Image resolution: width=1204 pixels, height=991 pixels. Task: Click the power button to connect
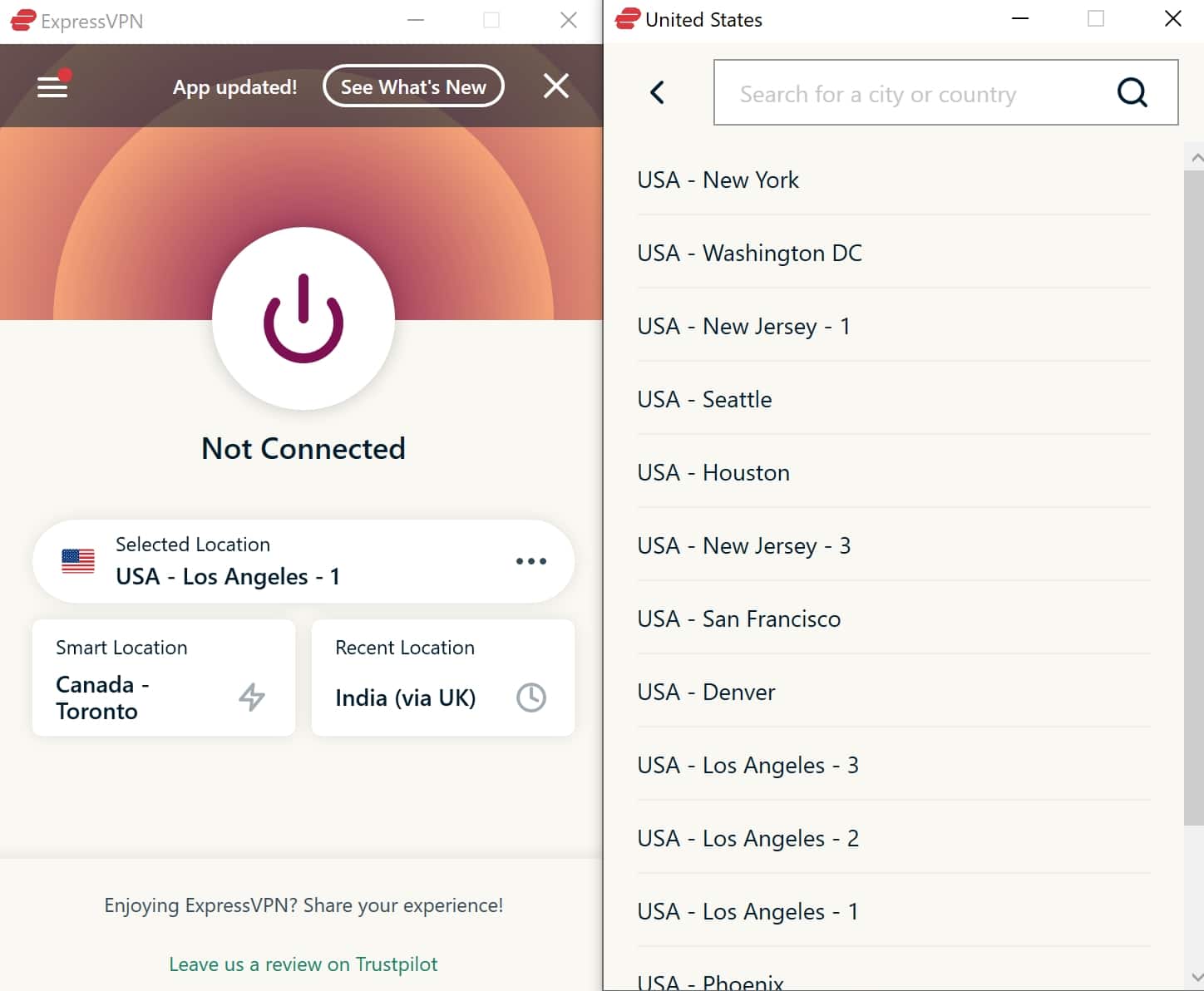[303, 318]
